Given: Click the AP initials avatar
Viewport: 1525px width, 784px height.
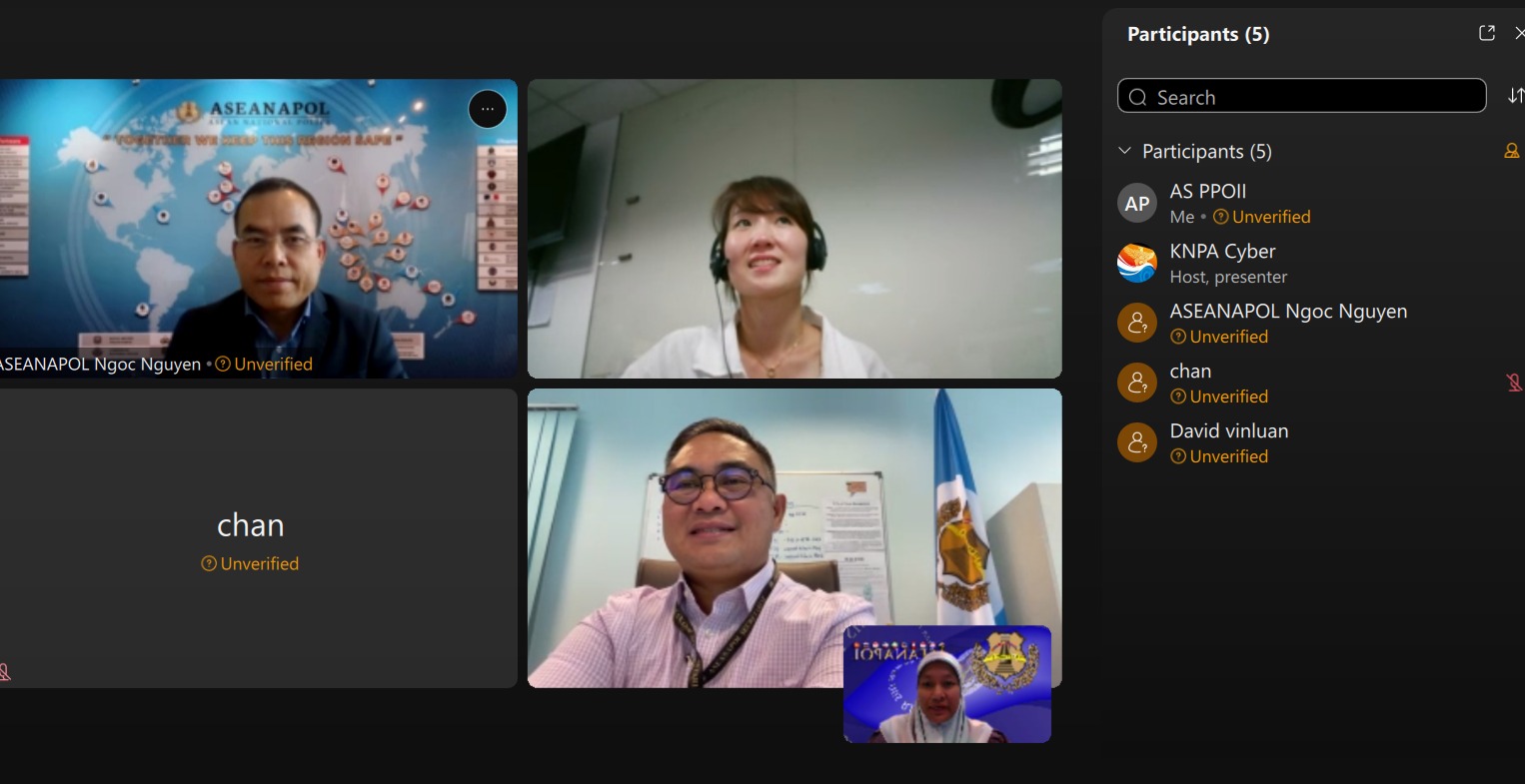Looking at the screenshot, I should pos(1136,204).
